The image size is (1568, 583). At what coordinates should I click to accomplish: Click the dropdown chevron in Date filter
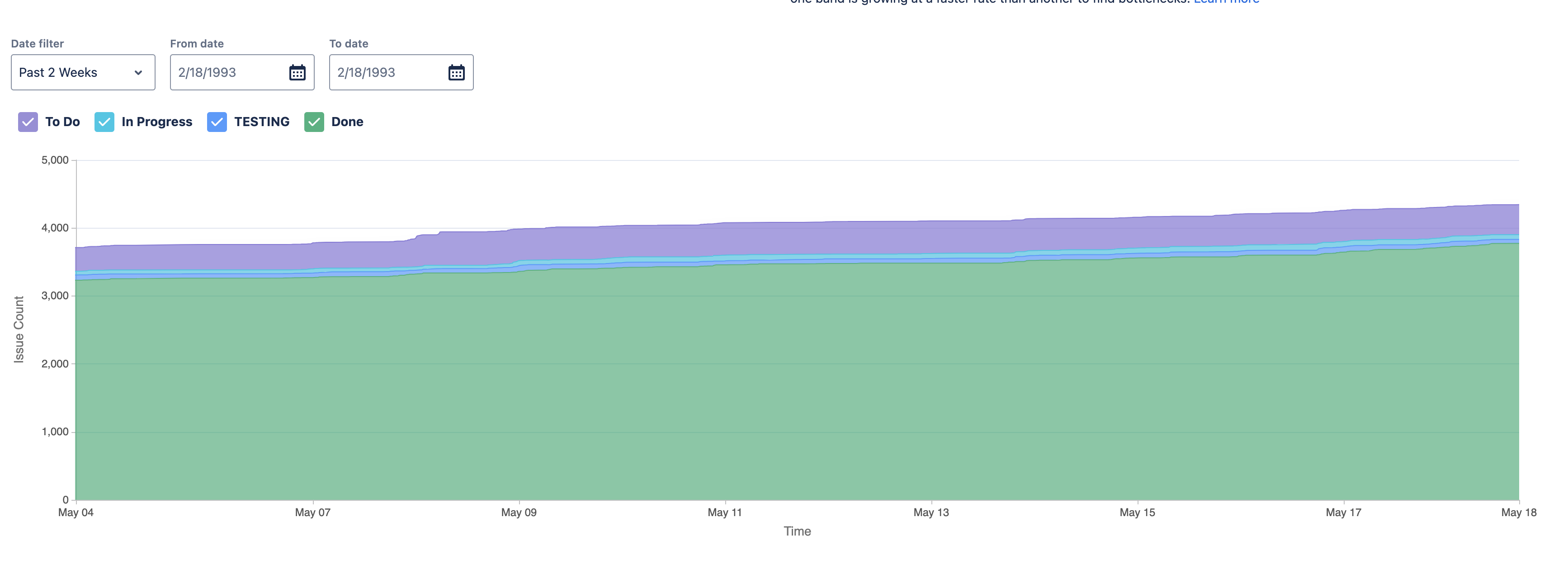pos(138,72)
